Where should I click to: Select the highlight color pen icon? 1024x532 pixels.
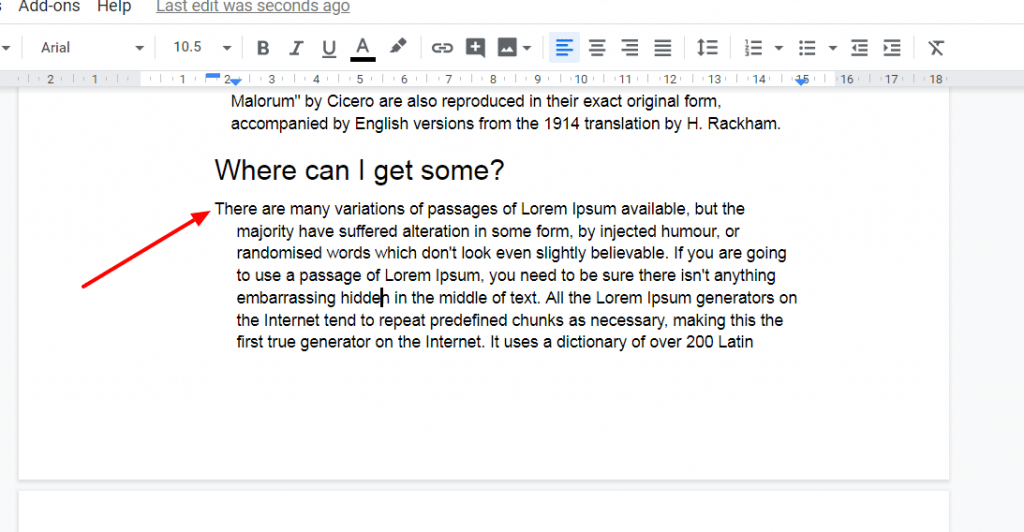[397, 47]
